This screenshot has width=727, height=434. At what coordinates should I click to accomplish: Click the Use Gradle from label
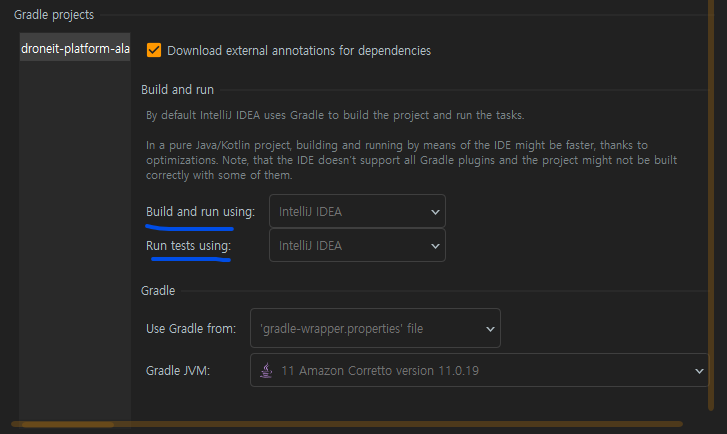click(191, 329)
